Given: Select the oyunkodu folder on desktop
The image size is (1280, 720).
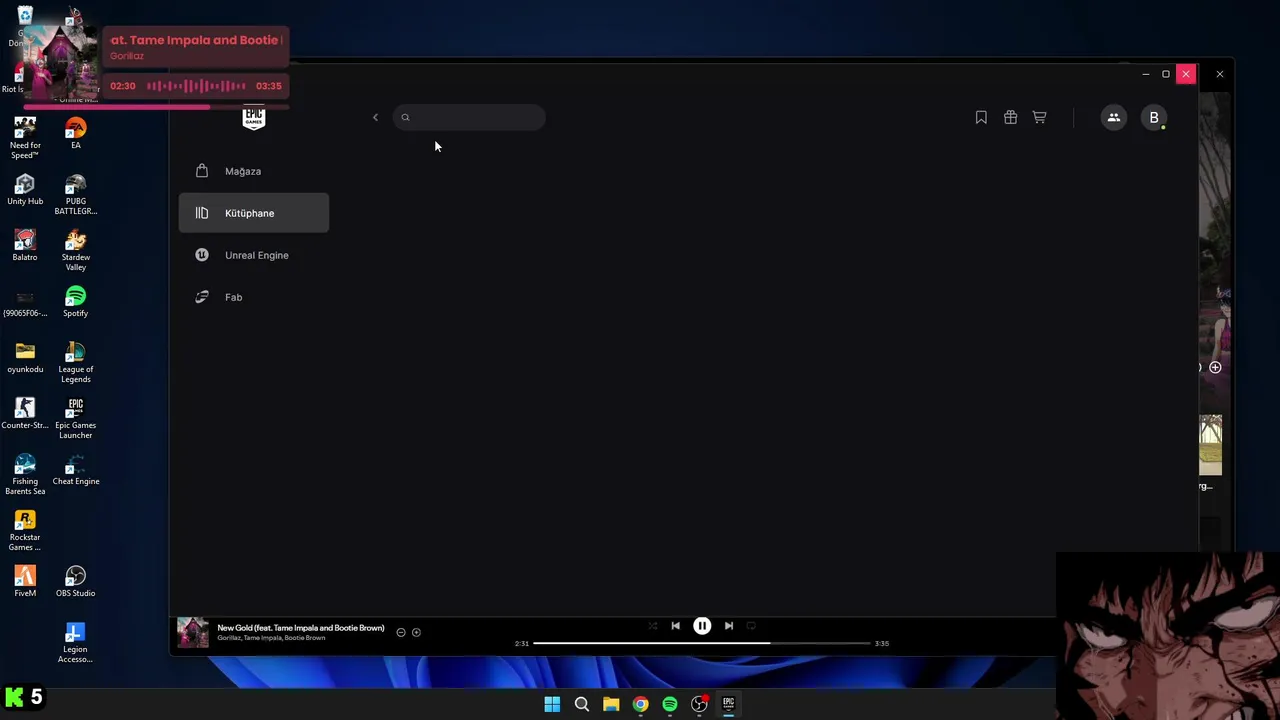Looking at the screenshot, I should (x=25, y=358).
